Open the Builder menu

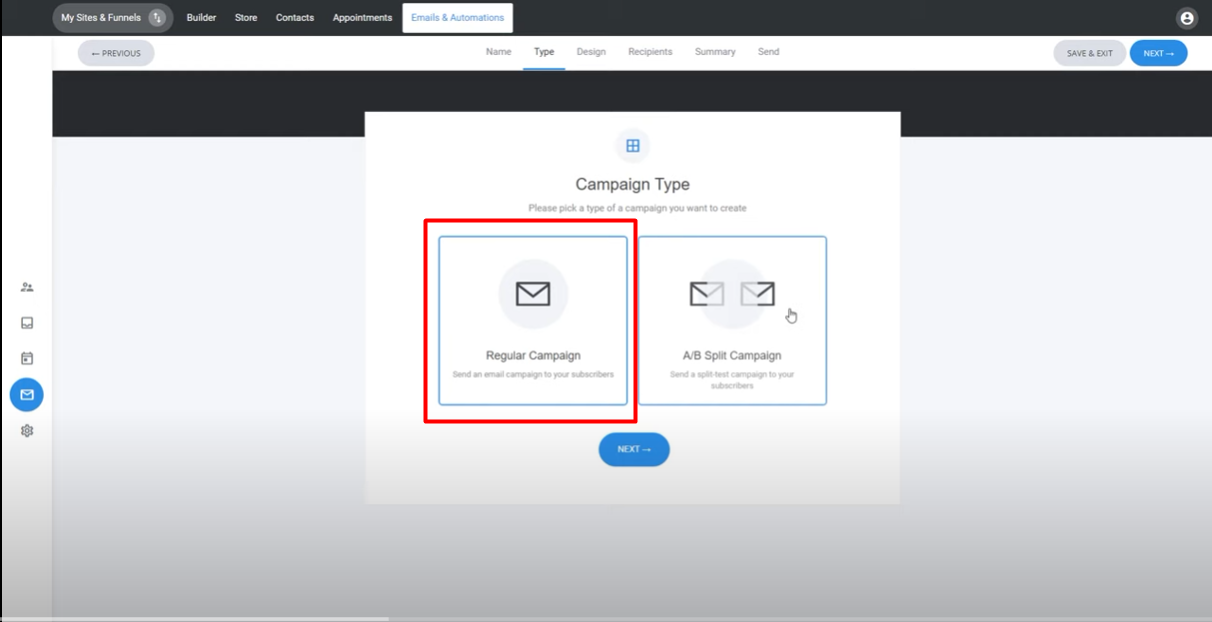click(201, 18)
